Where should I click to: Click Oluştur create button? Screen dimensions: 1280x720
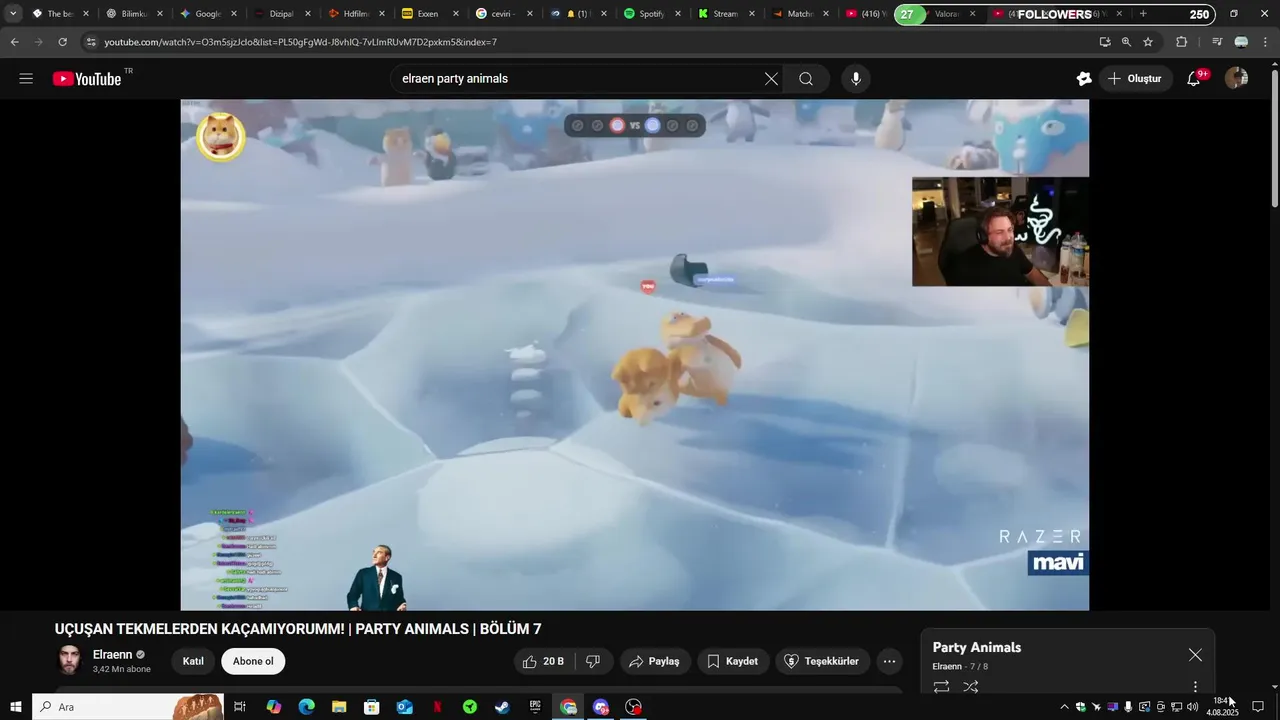[x=1136, y=79]
